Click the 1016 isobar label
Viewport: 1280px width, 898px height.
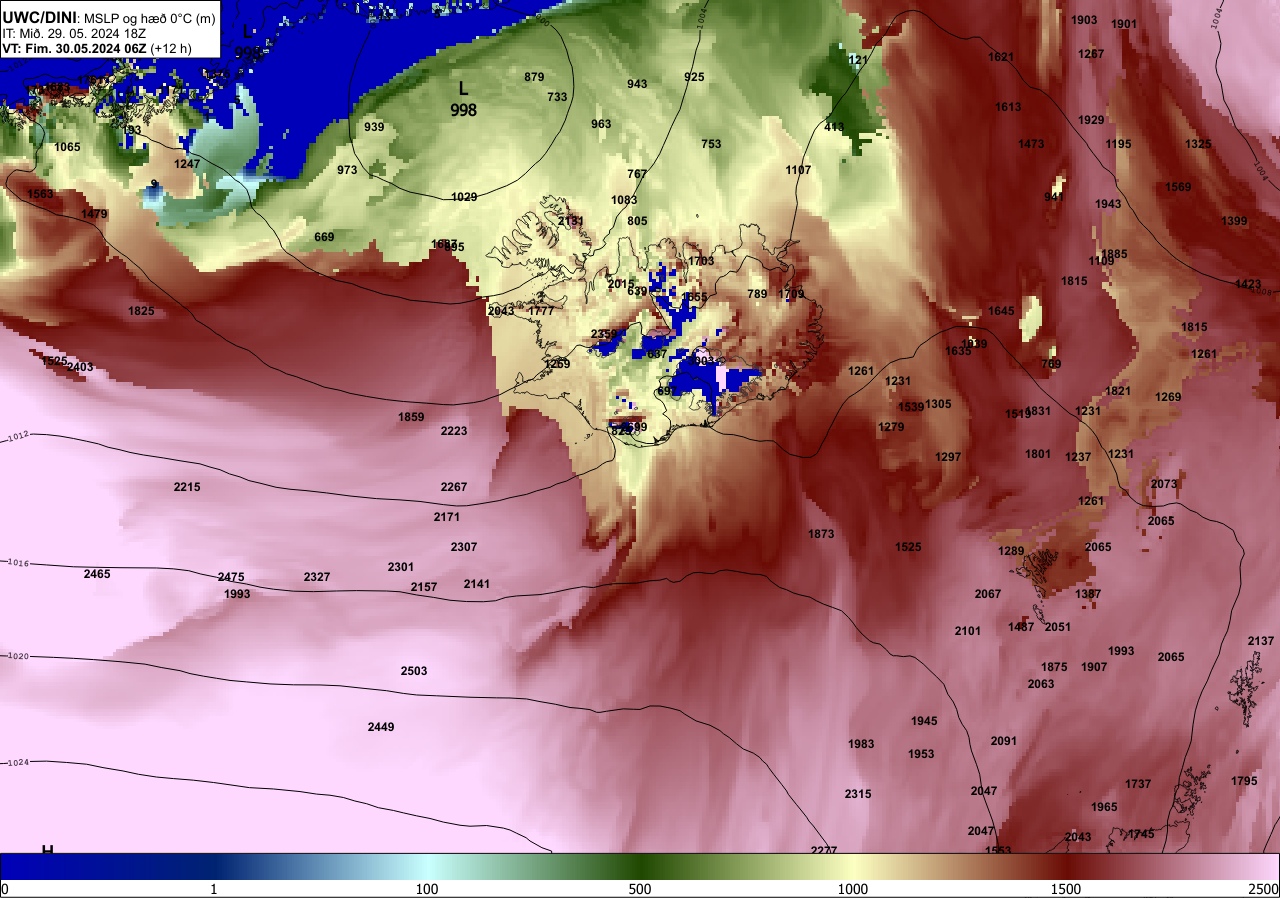tap(19, 564)
